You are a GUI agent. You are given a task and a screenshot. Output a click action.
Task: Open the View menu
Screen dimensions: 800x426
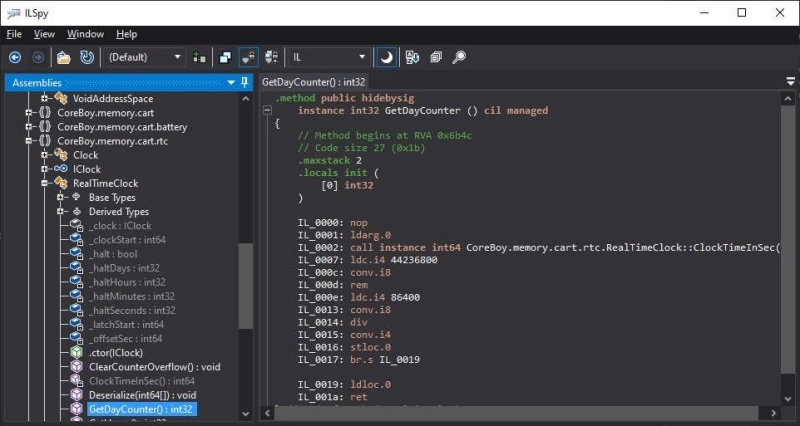click(44, 34)
